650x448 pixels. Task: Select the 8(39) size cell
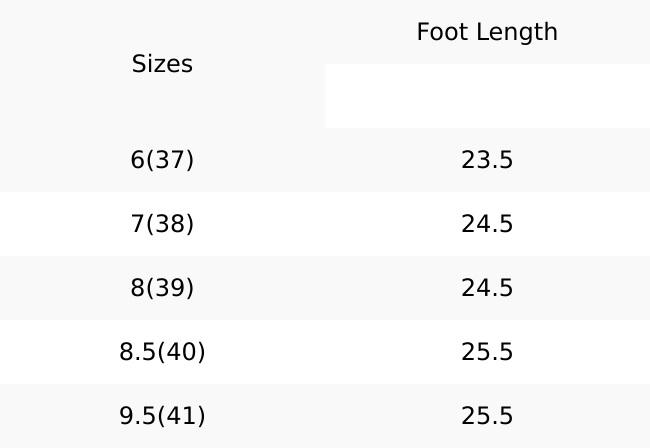162,288
